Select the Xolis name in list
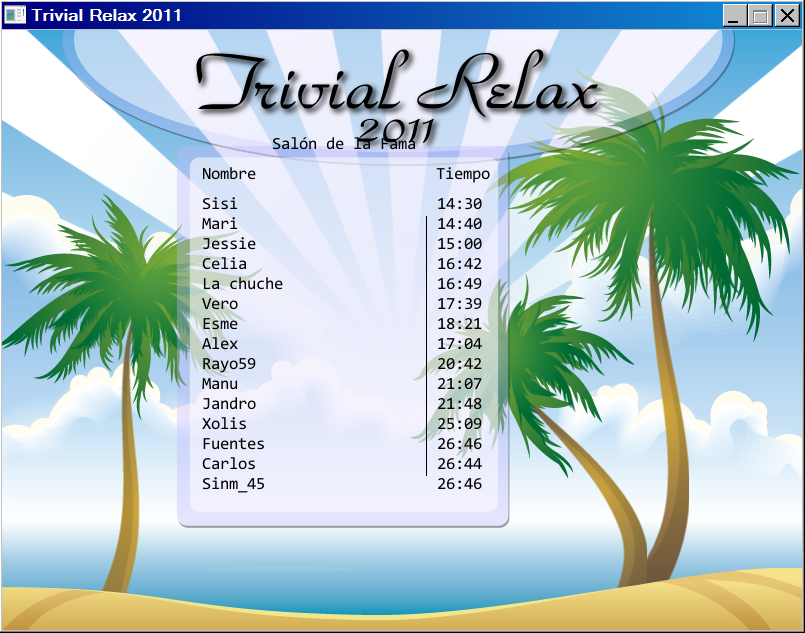Screen dimensions: 805x633 224,424
